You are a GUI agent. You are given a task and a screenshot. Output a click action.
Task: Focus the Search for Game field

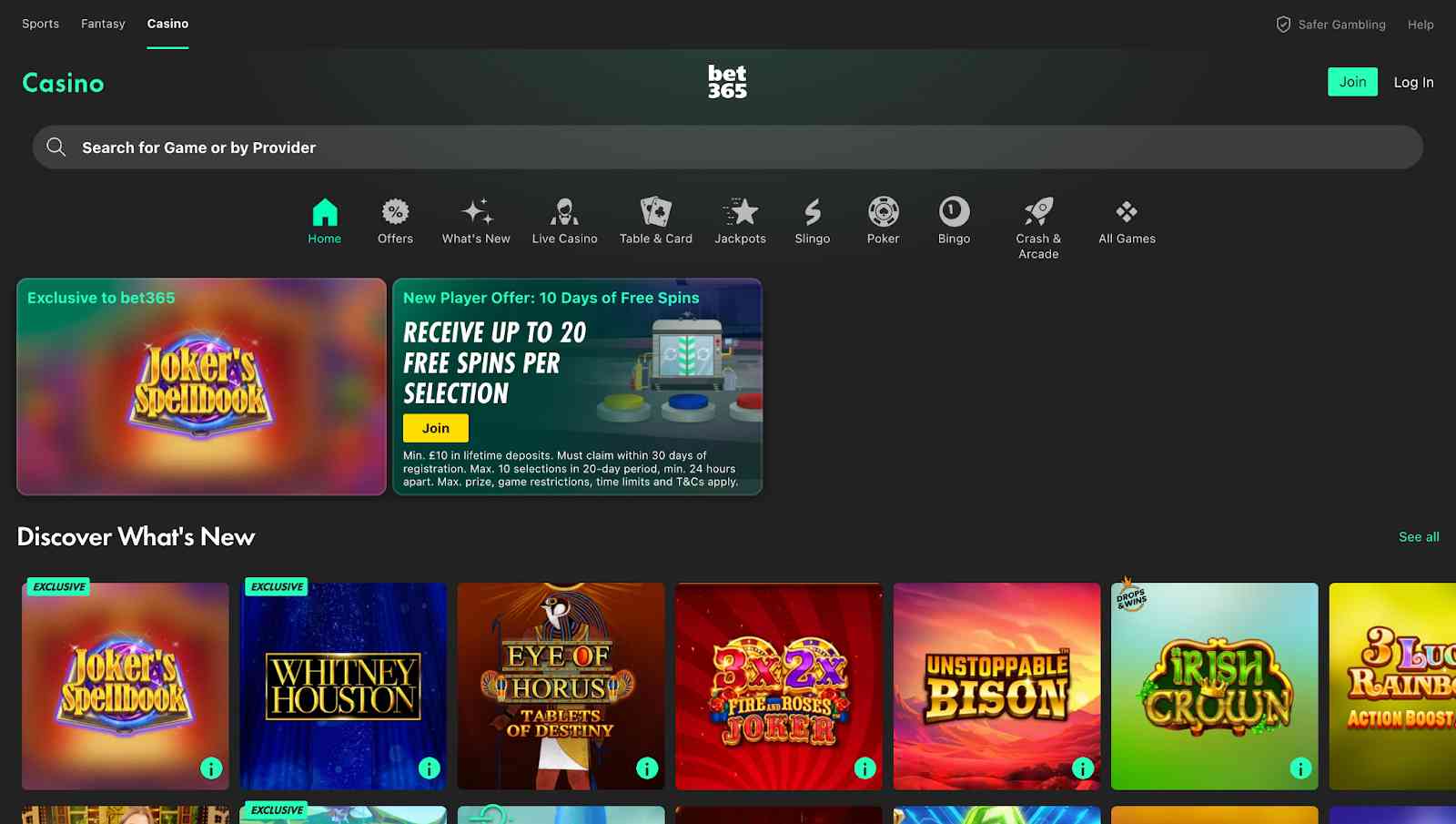pyautogui.click(x=728, y=148)
